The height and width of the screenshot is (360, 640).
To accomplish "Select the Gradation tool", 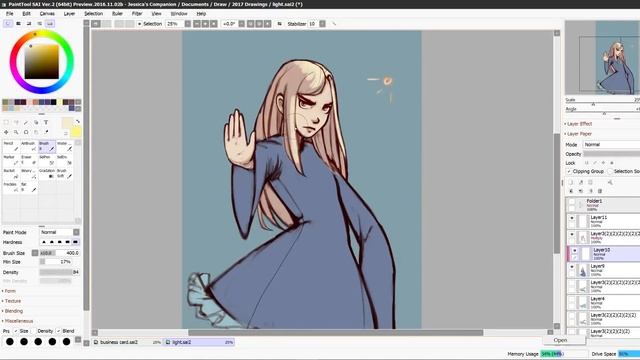I will [47, 174].
